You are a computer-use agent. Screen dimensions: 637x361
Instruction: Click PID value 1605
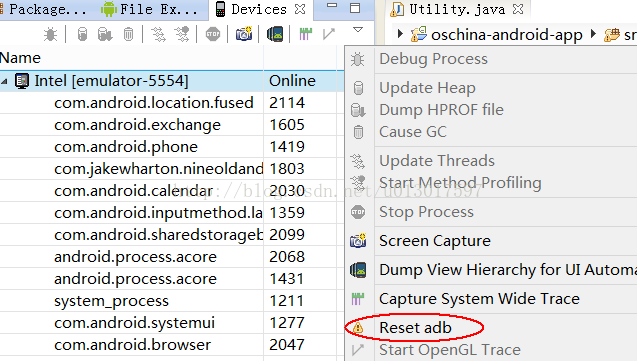287,125
